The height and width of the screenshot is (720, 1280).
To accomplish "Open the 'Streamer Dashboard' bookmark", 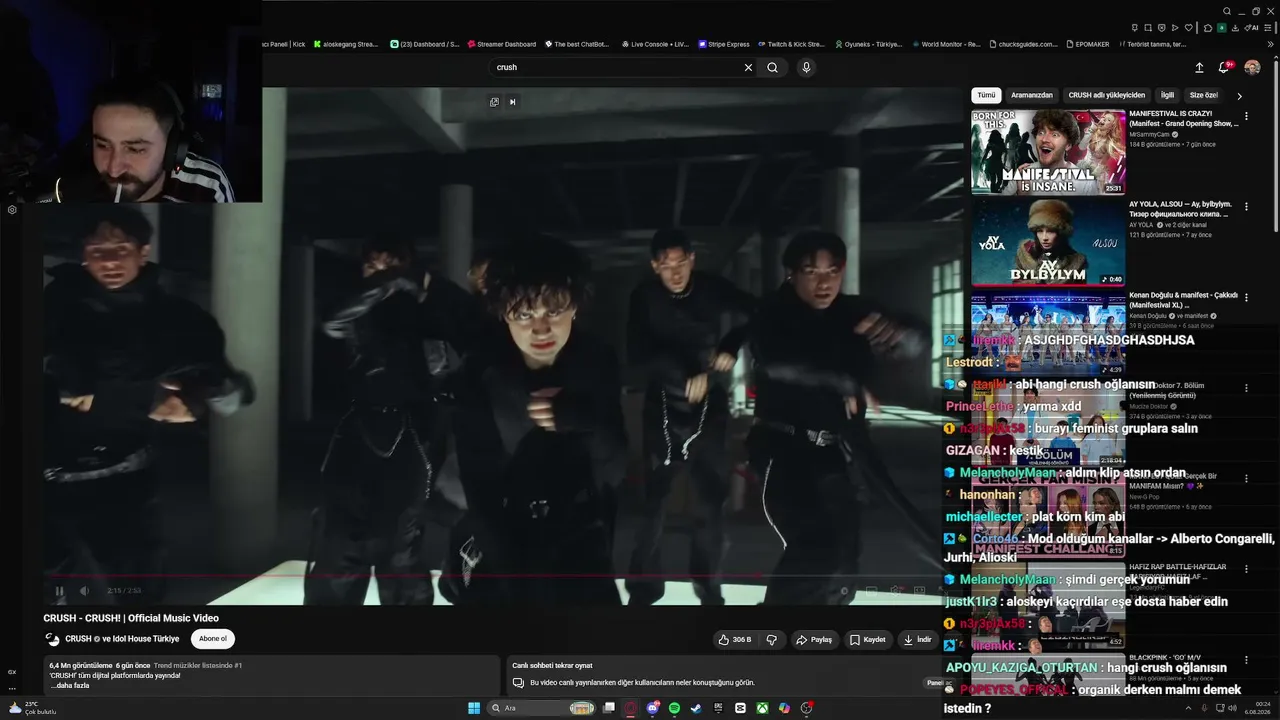I will 501,44.
